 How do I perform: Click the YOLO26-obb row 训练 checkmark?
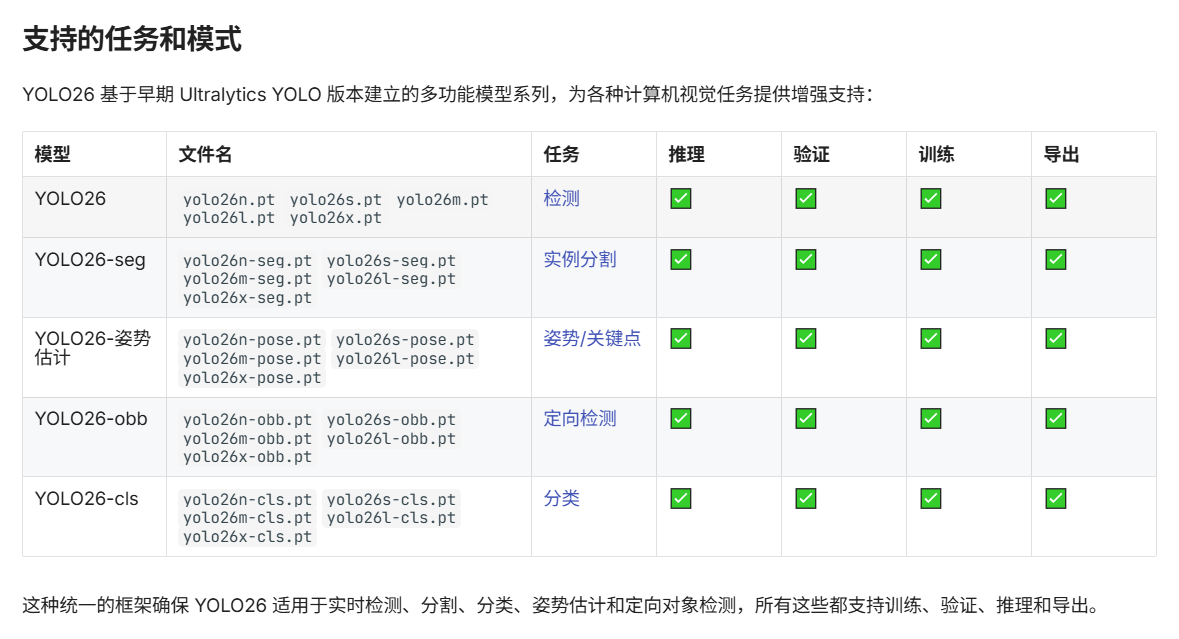pos(931,419)
